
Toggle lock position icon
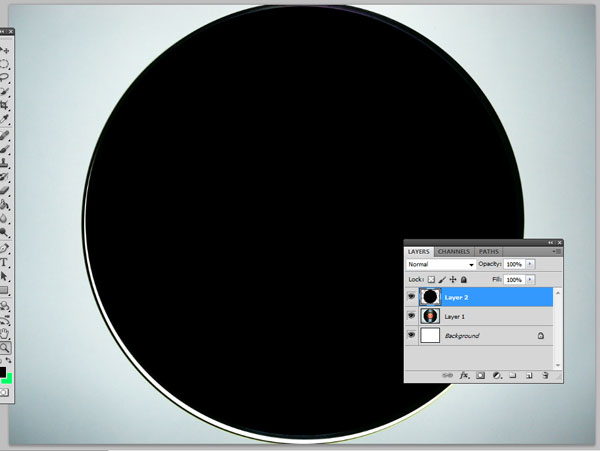coord(453,280)
